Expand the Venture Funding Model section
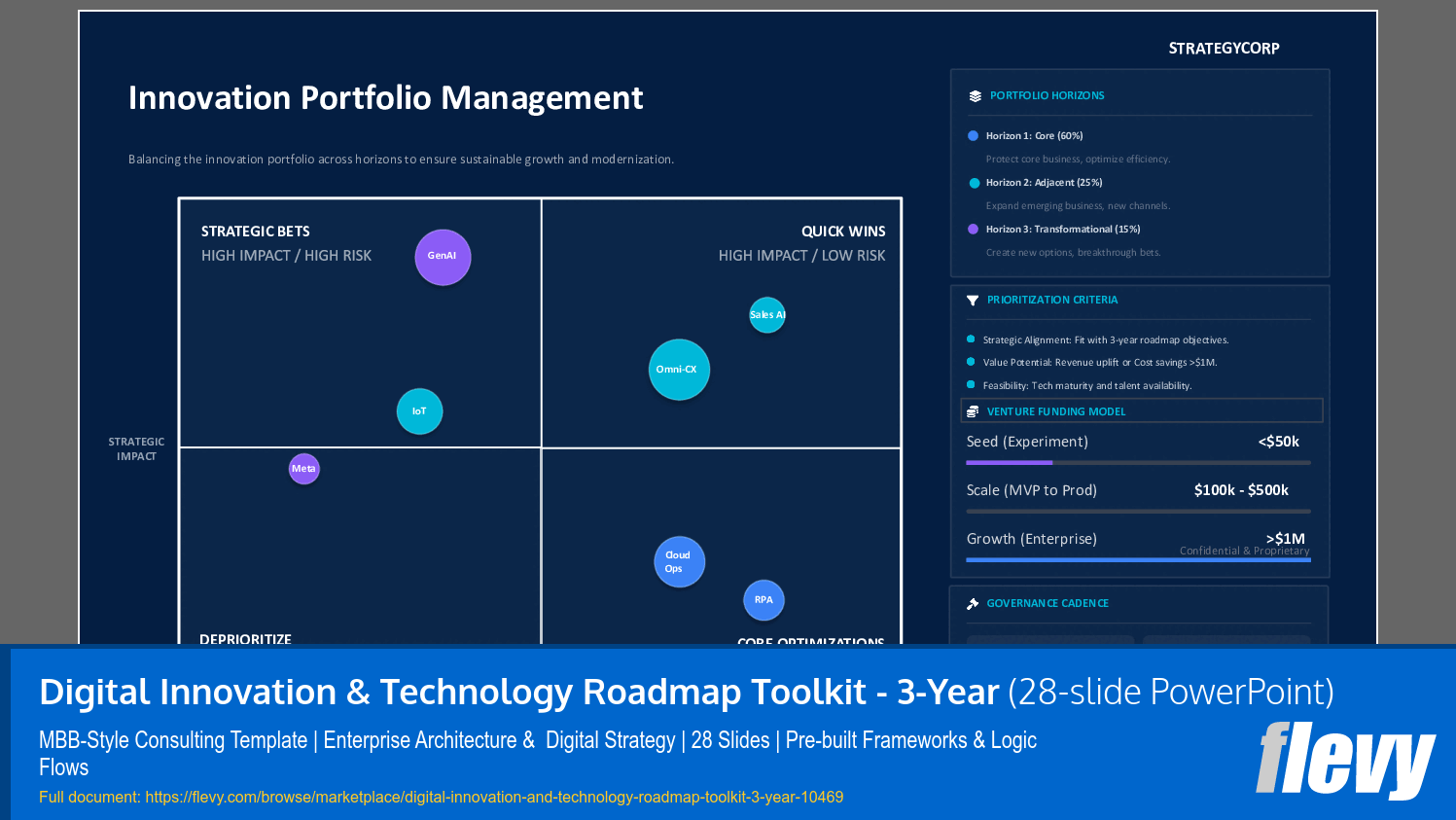 pyautogui.click(x=1056, y=410)
